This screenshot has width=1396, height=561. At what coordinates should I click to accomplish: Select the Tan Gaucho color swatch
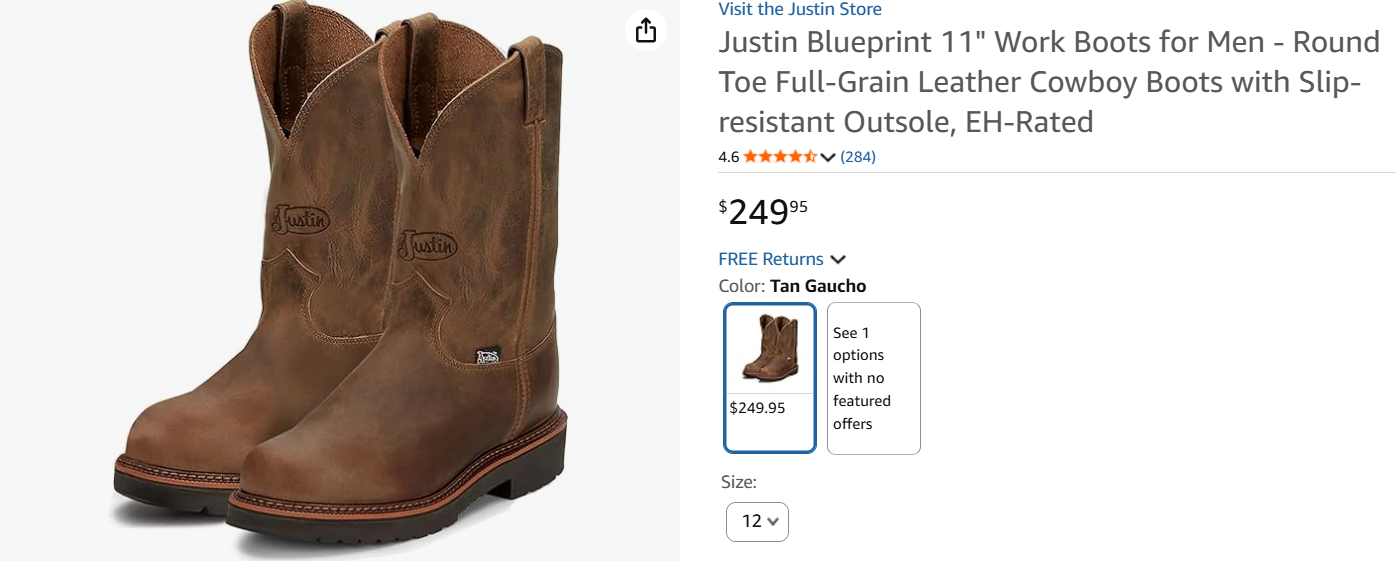[x=770, y=350]
